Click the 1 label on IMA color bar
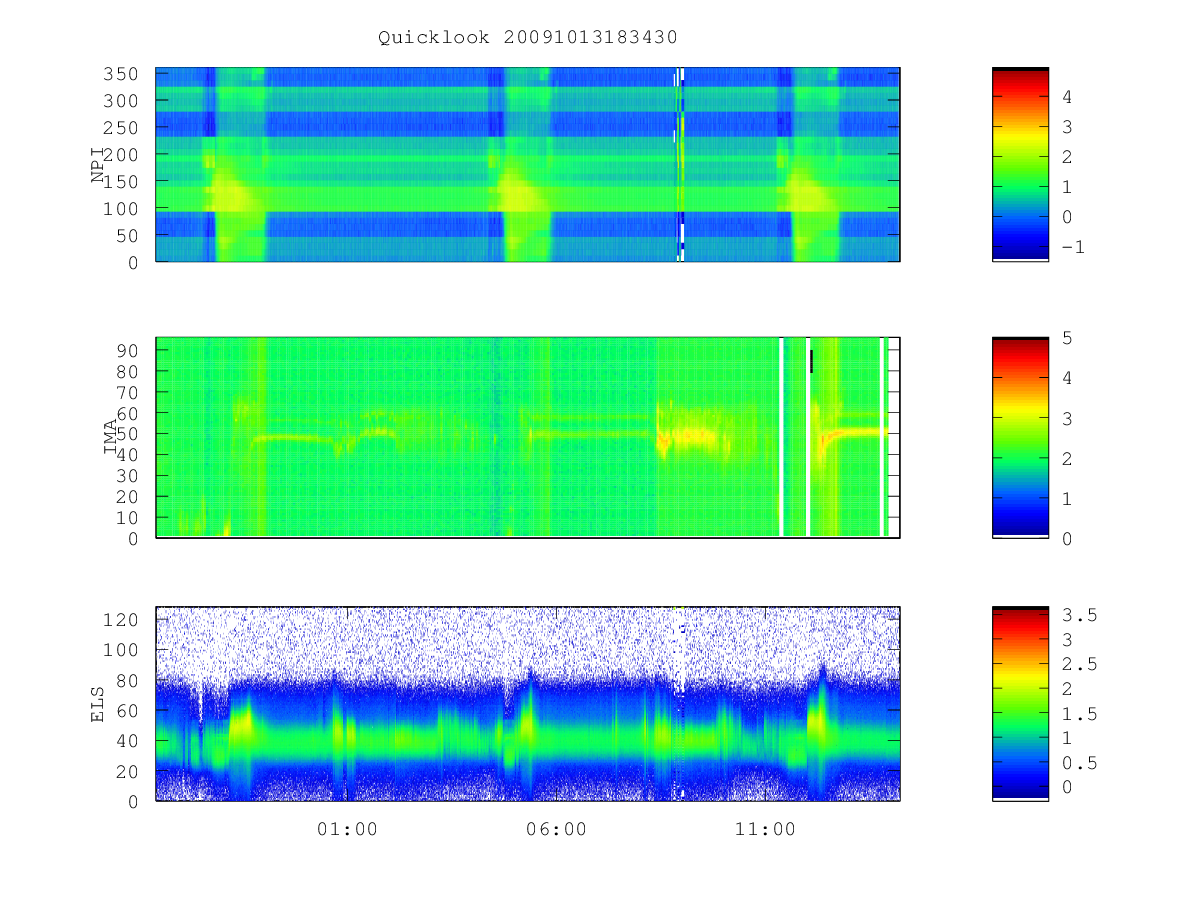Viewport: 1200px width, 900px height. coord(1068,498)
